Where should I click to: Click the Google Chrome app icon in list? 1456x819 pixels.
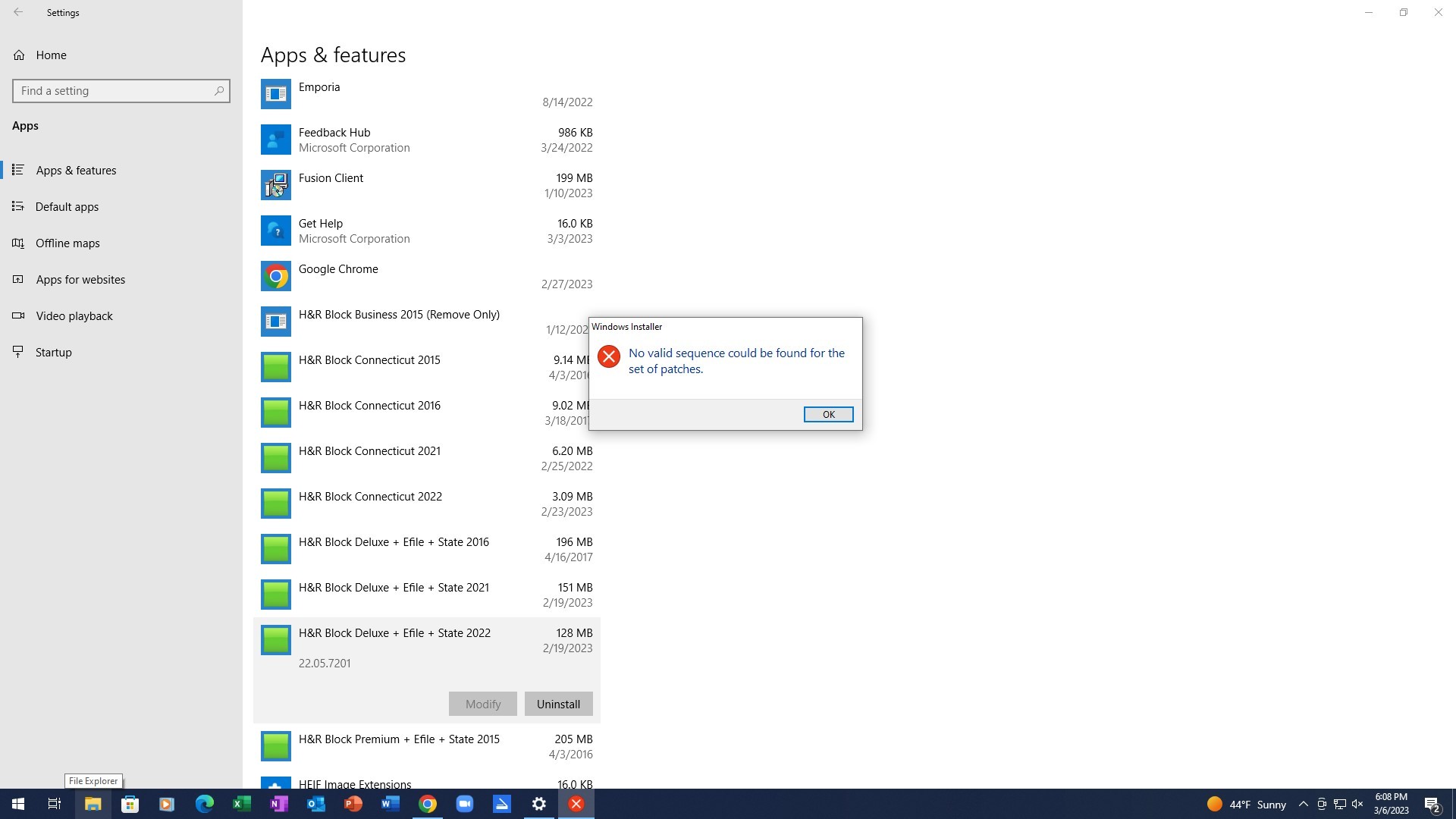tap(276, 276)
